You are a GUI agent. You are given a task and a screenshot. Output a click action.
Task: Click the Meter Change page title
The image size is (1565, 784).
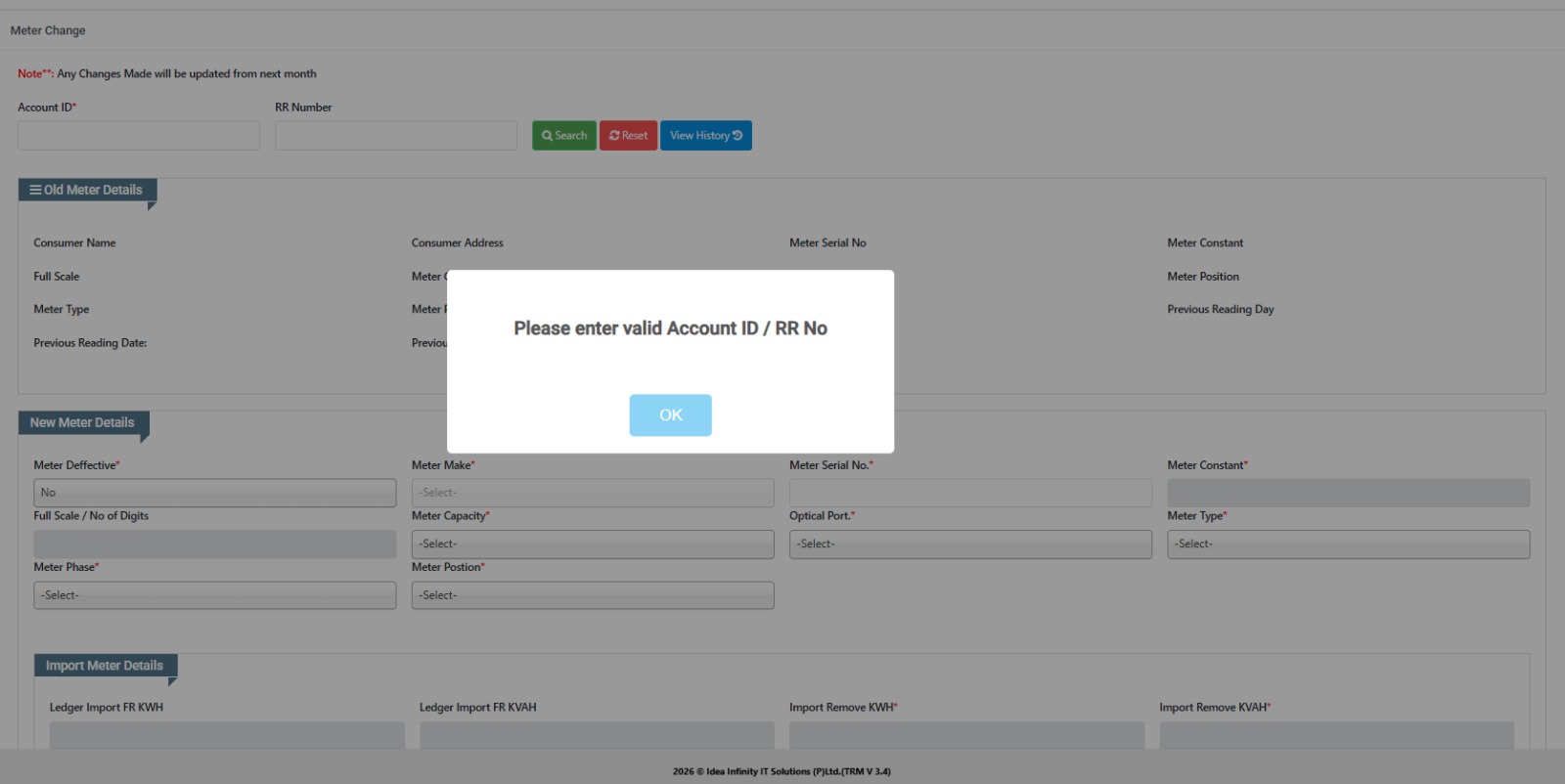[48, 30]
